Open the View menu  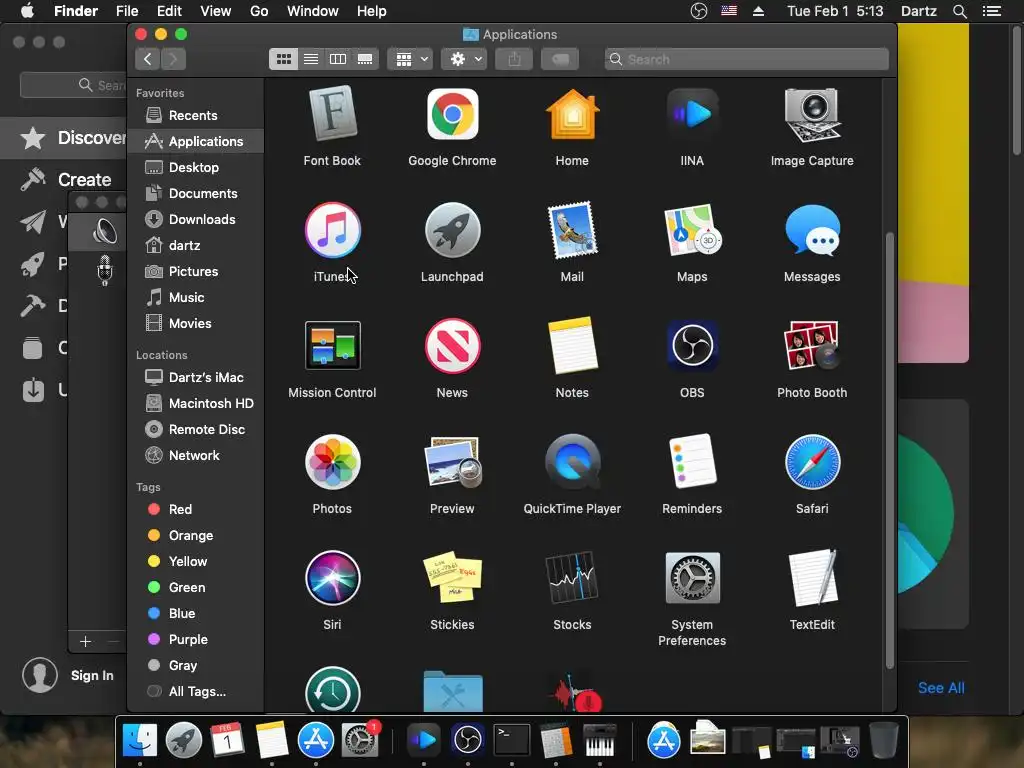point(216,11)
